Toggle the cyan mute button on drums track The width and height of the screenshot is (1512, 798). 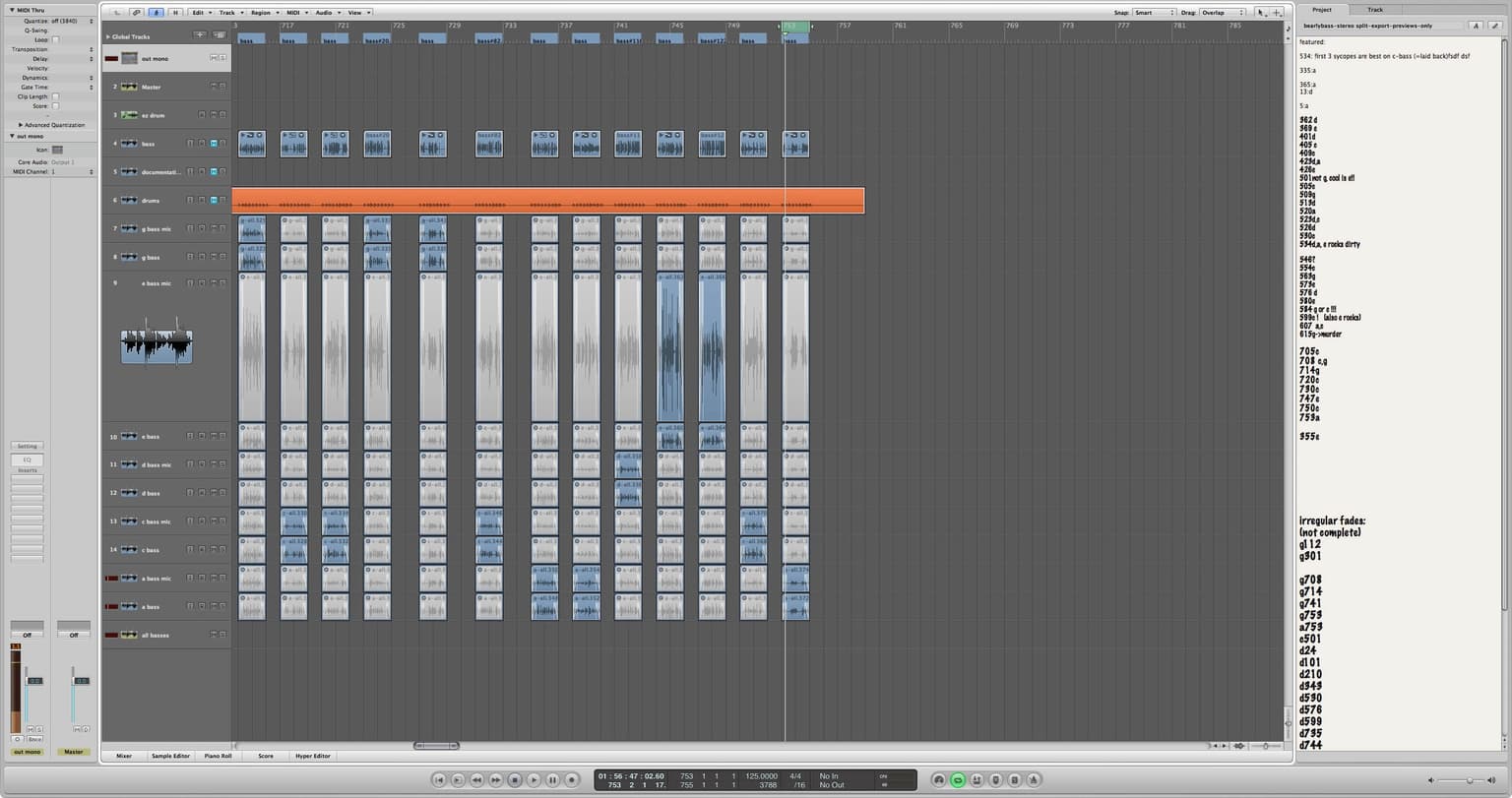click(213, 200)
